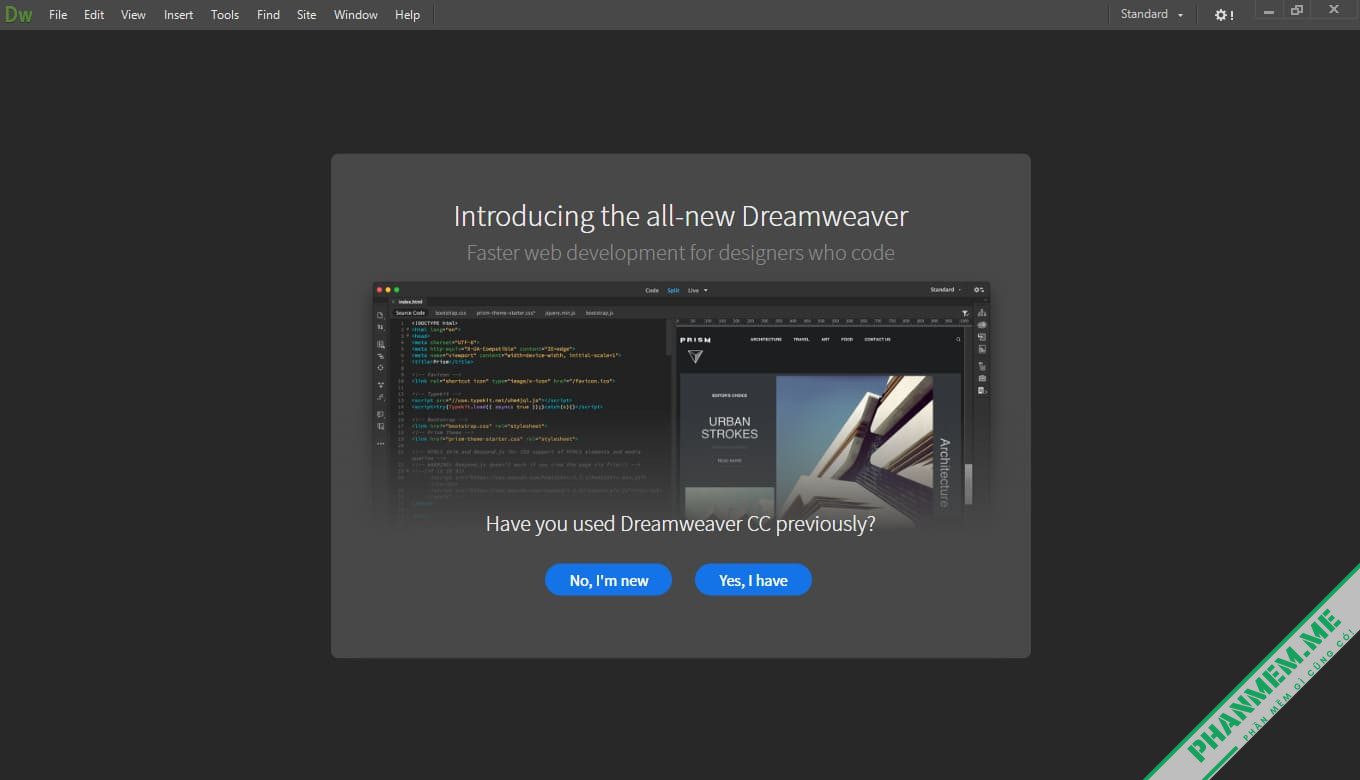Open the sync settings gear icon

pos(1224,15)
